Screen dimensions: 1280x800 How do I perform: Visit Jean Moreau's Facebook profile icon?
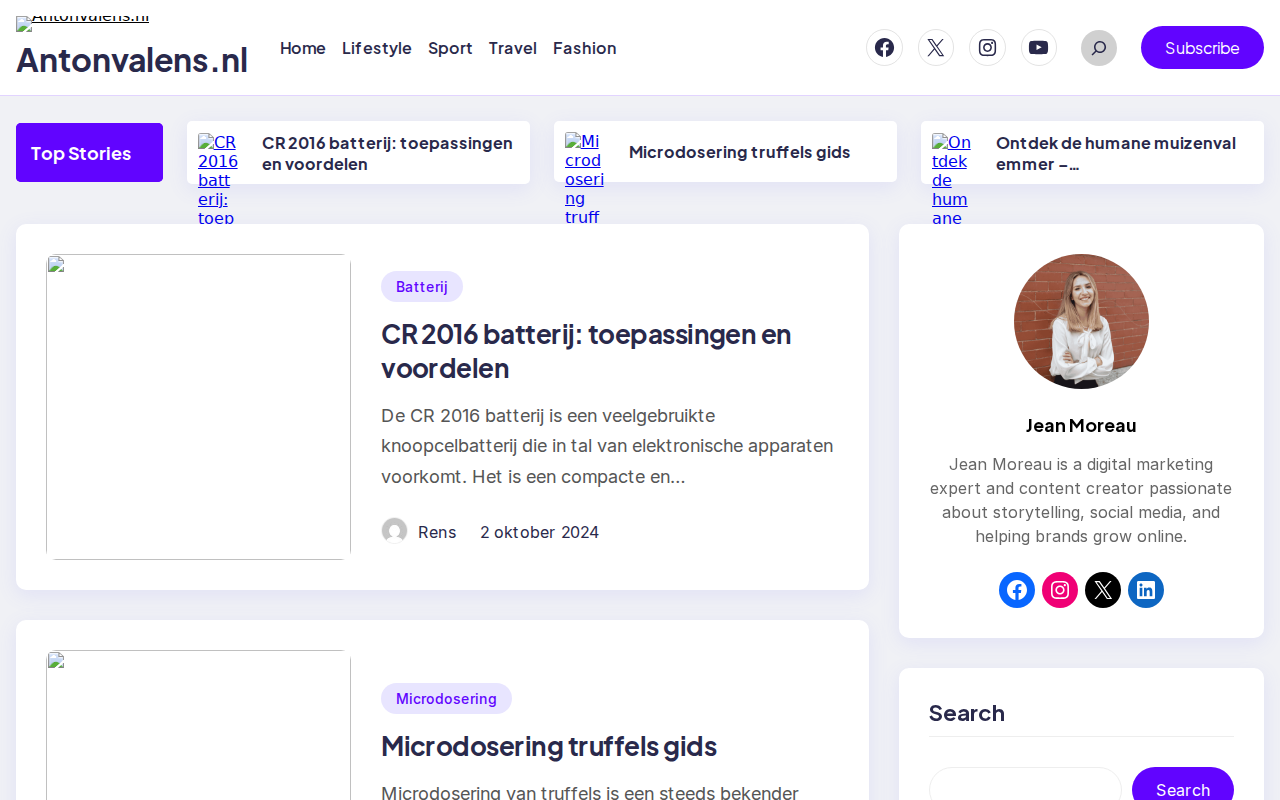(x=1017, y=590)
